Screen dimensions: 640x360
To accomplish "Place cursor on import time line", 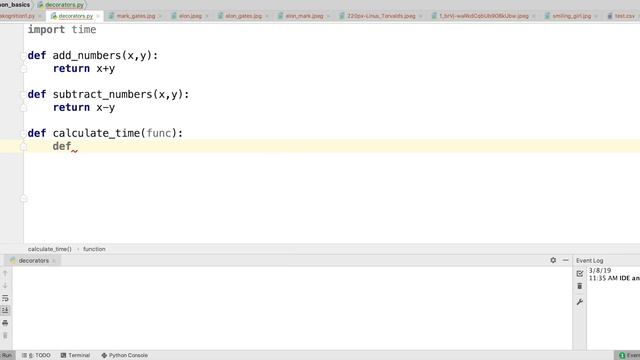I will 62,30.
